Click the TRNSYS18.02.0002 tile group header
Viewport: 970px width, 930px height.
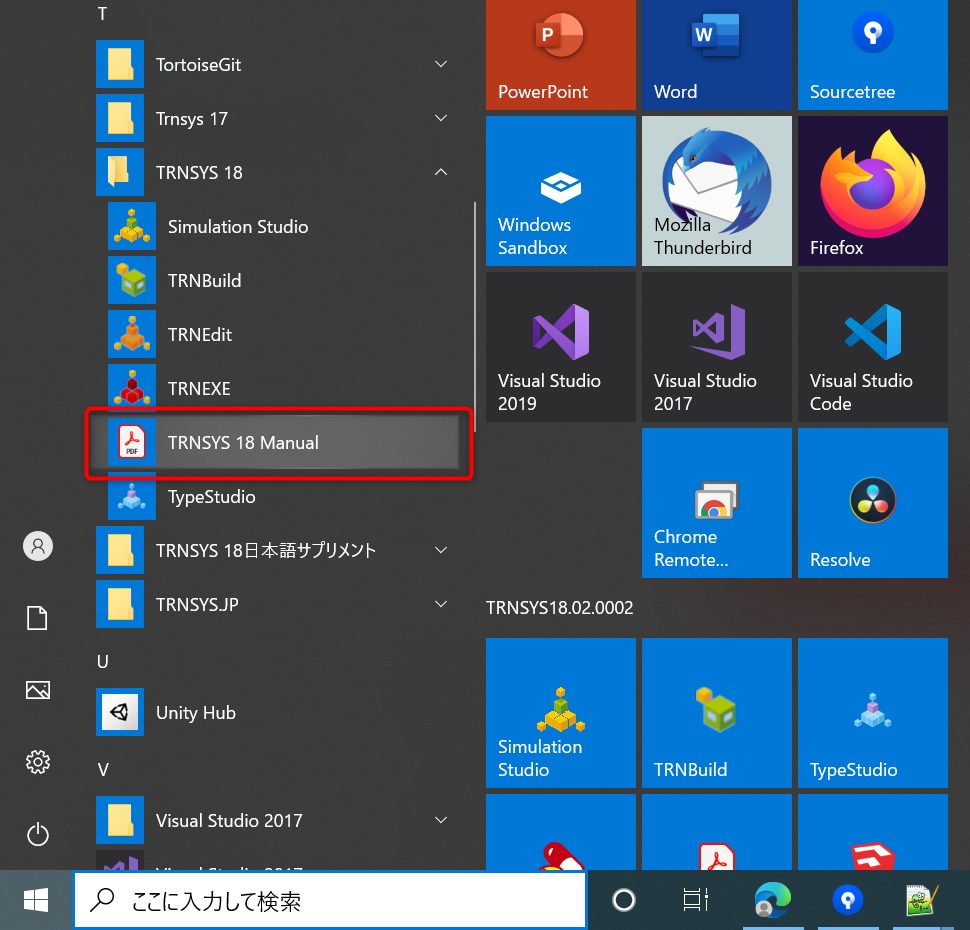point(559,608)
